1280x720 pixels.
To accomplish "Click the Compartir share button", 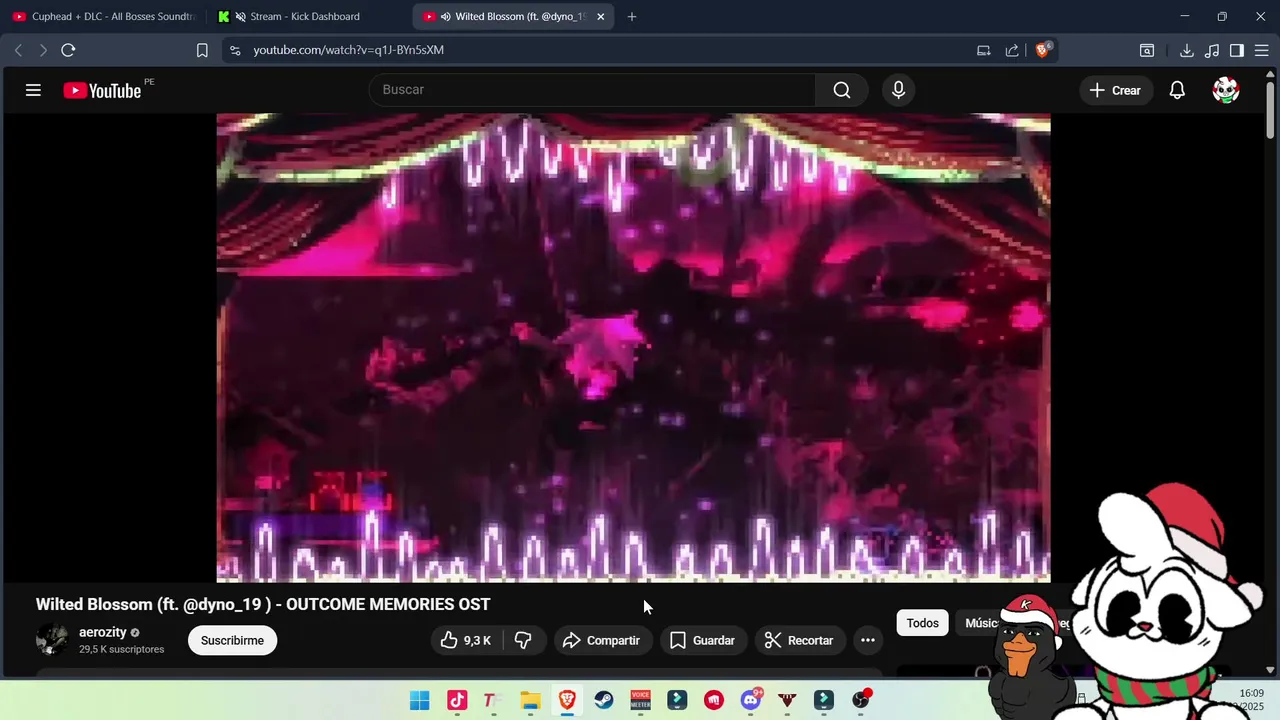I will [601, 640].
